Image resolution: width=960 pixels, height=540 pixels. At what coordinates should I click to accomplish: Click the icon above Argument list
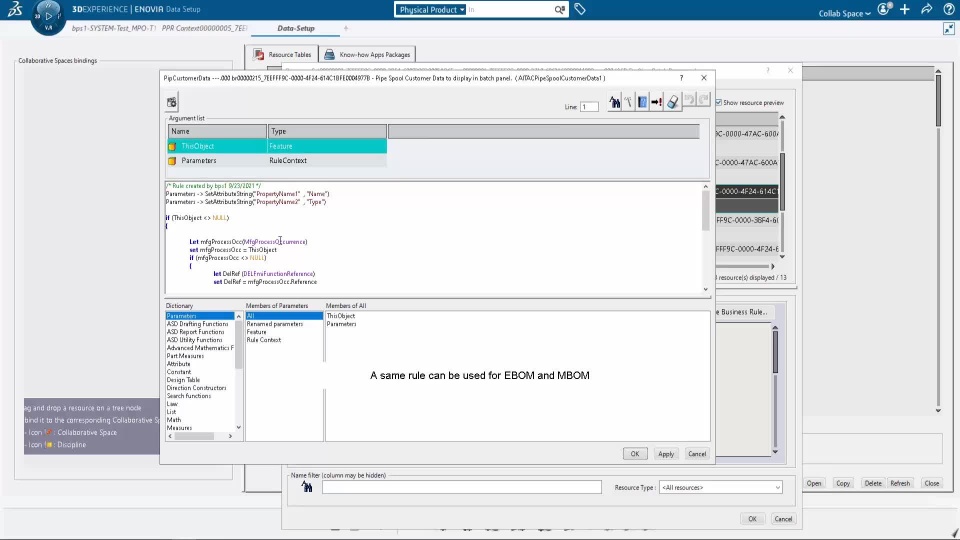[x=172, y=102]
